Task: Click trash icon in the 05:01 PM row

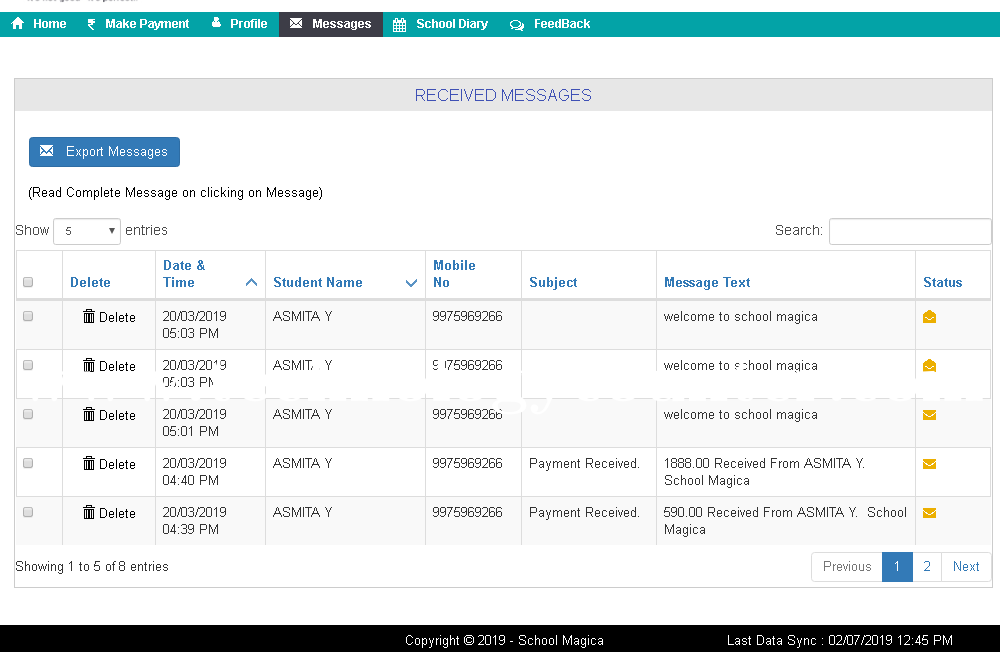Action: coord(89,414)
